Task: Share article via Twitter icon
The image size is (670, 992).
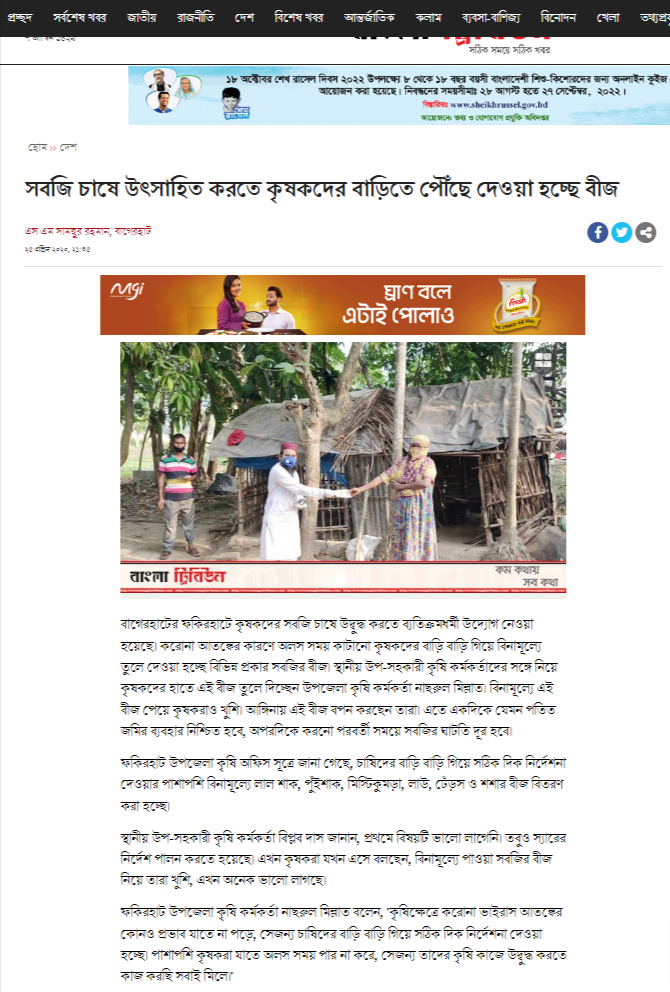Action: click(621, 232)
